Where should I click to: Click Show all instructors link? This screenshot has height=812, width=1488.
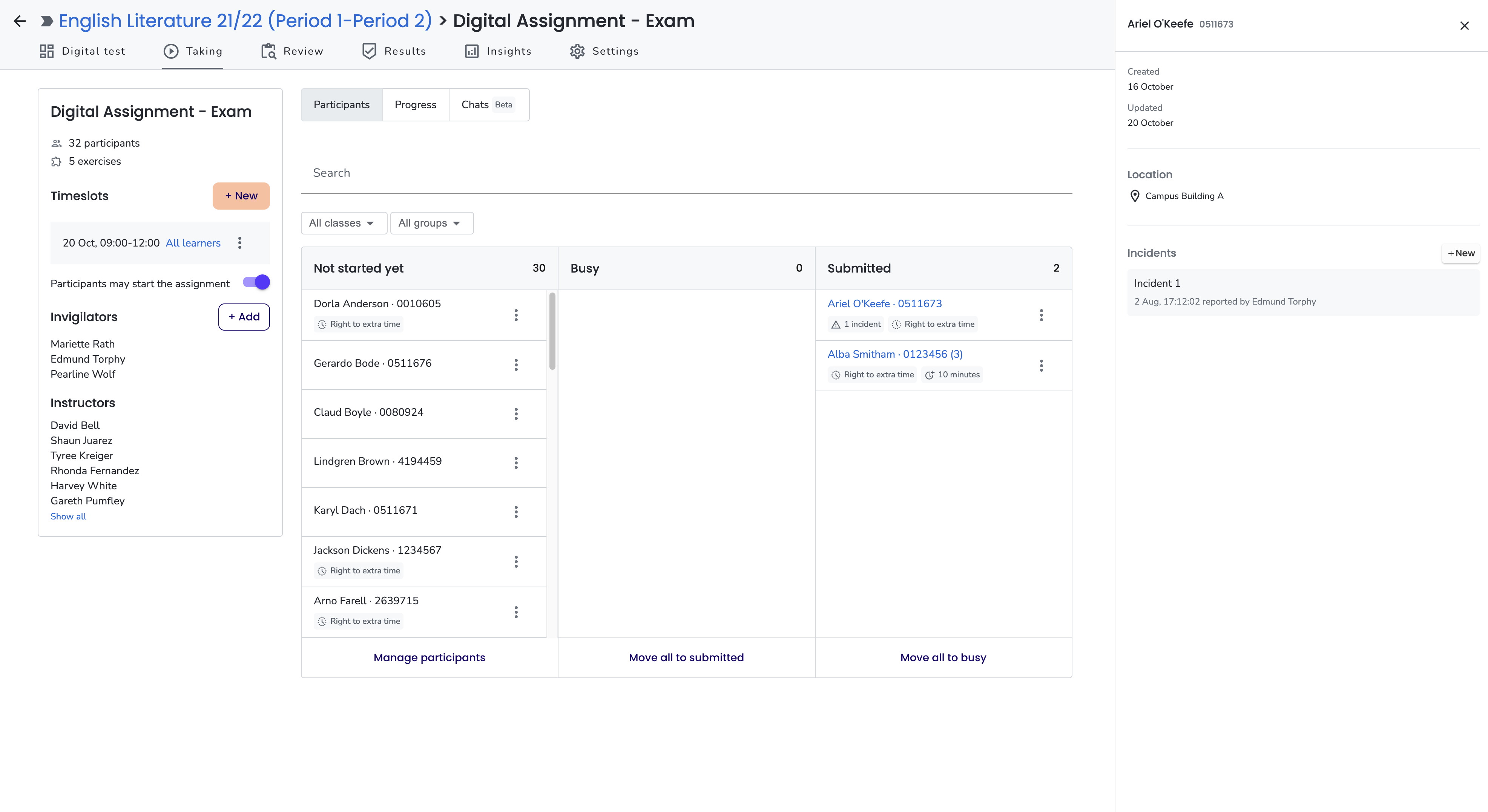[68, 516]
